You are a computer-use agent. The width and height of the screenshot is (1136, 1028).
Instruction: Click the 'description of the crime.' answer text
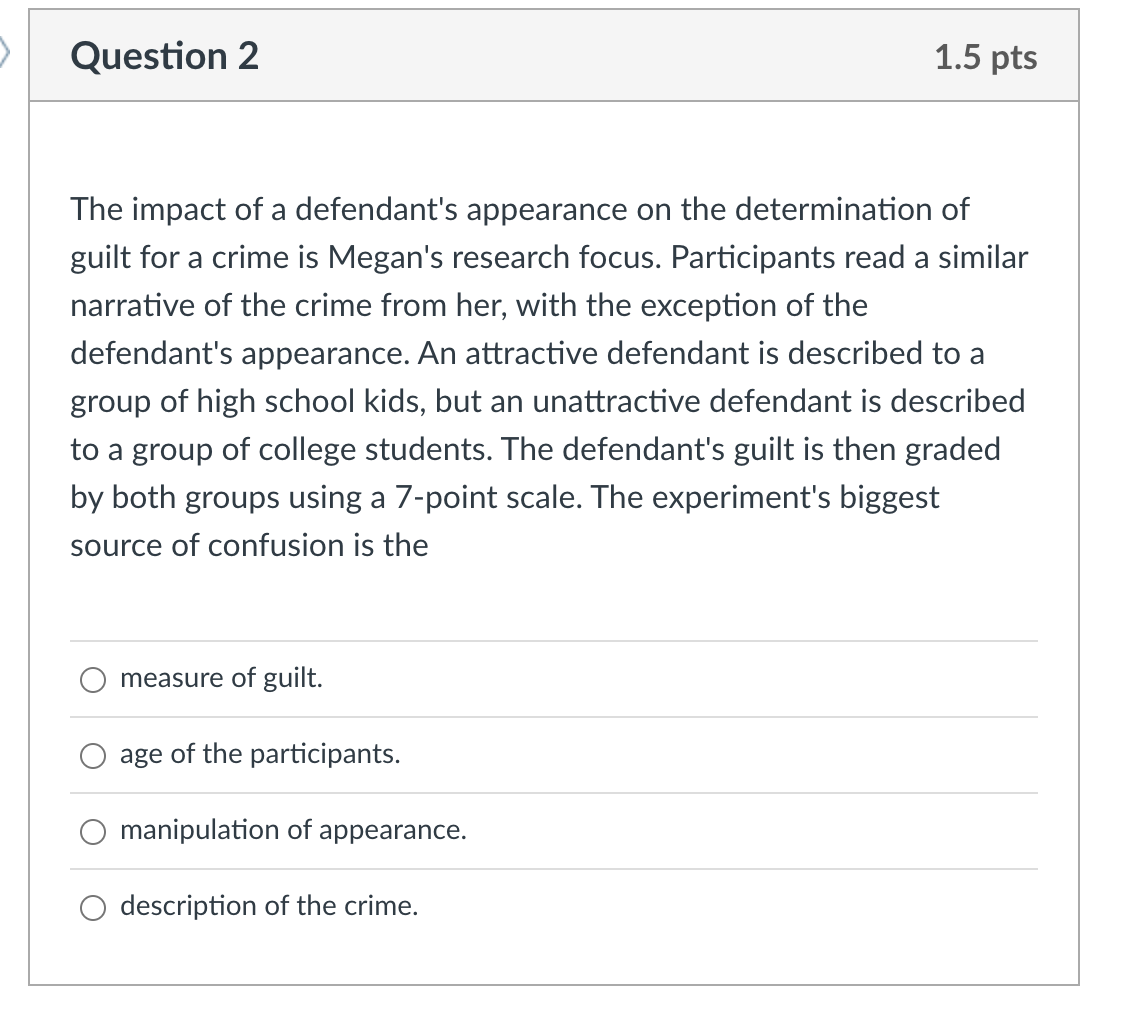(x=270, y=906)
